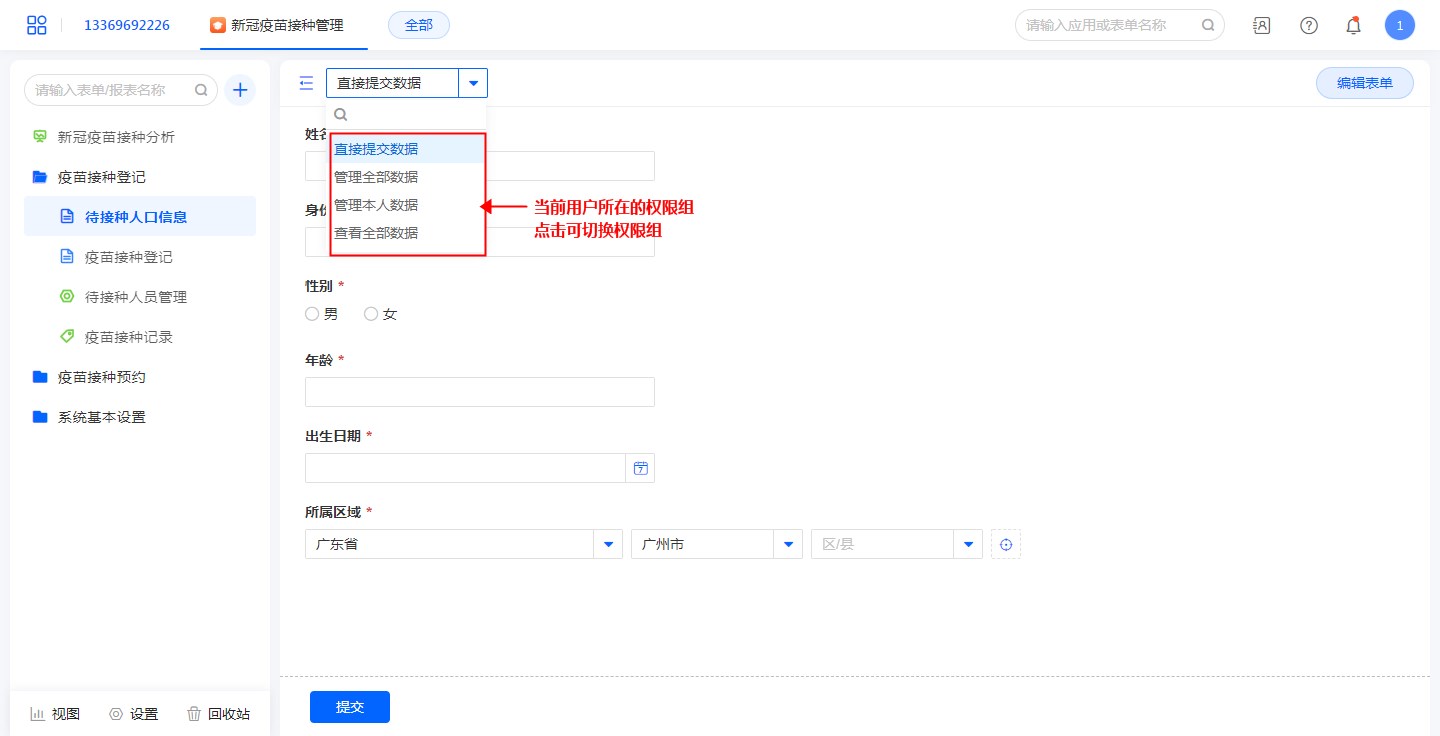Click the 年龄 input field
The height and width of the screenshot is (736, 1440).
[x=480, y=392]
